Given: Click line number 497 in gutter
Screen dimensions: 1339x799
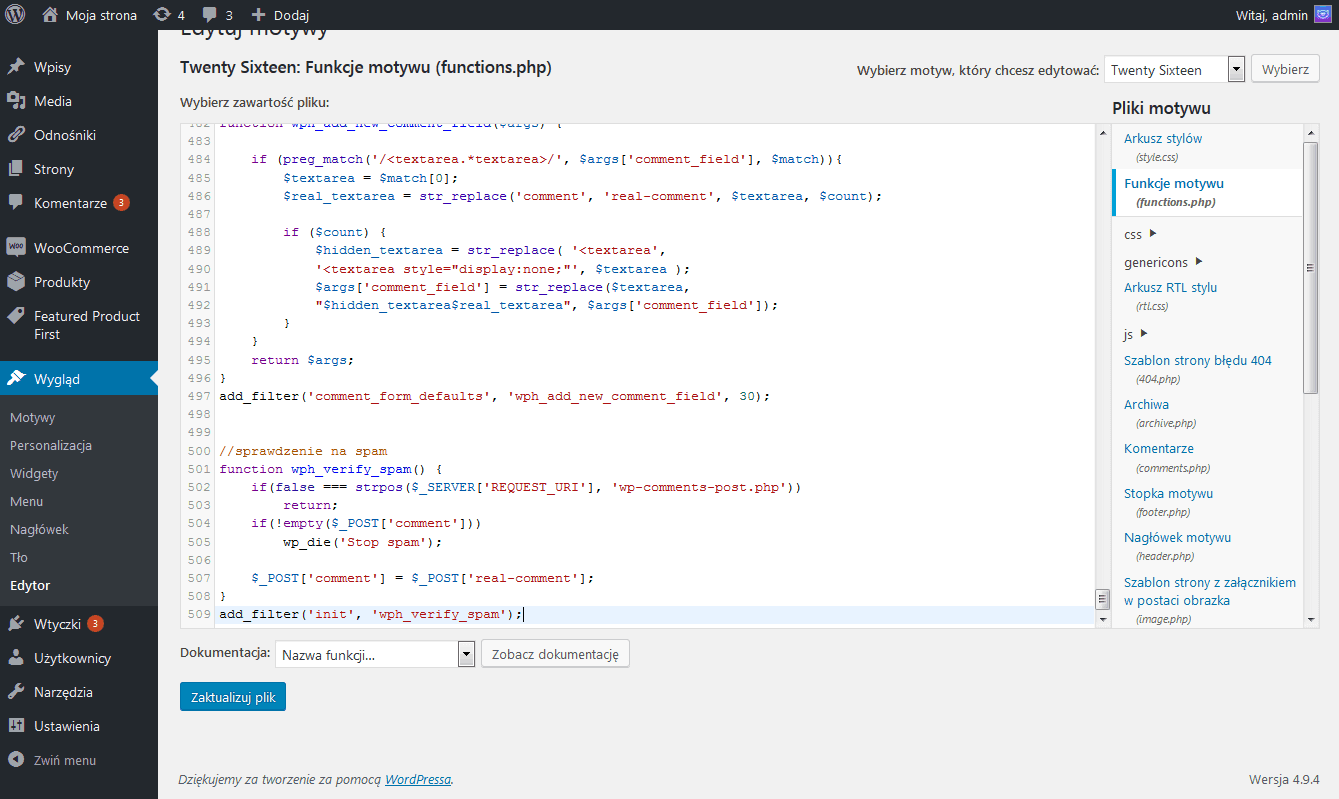Looking at the screenshot, I should click(x=199, y=396).
